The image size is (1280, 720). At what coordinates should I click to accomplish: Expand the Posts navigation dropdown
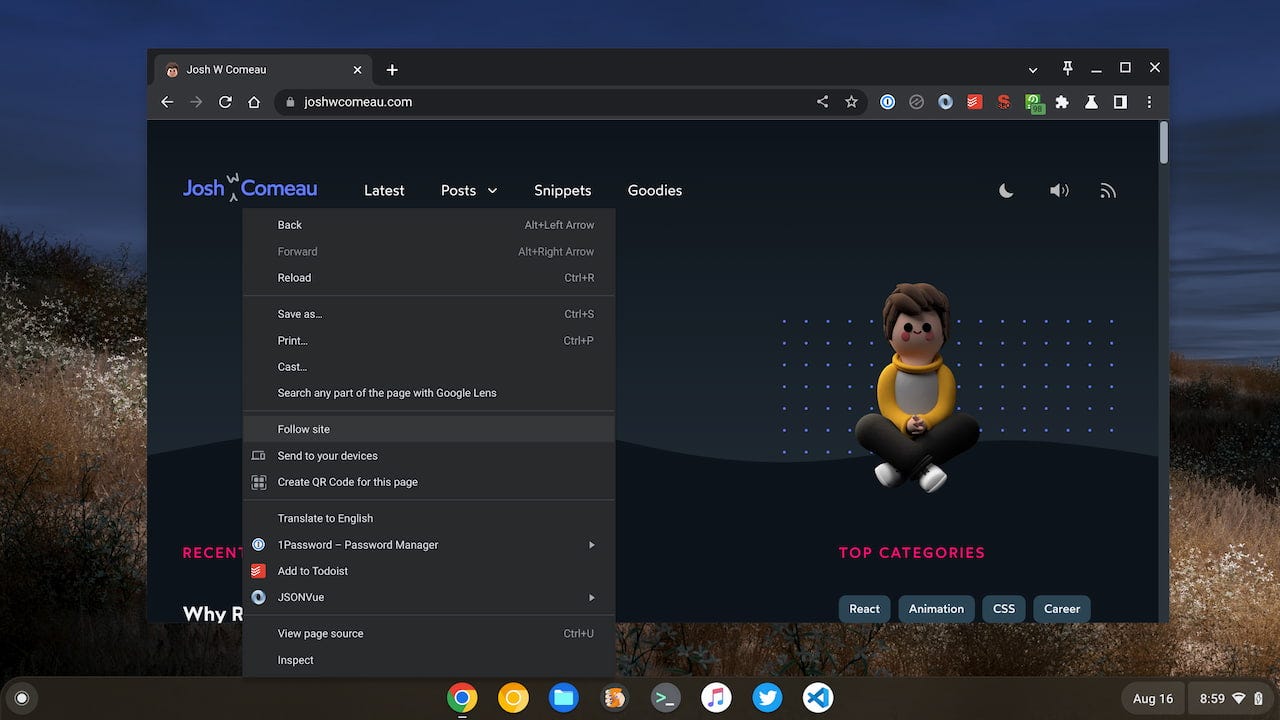[x=469, y=190]
